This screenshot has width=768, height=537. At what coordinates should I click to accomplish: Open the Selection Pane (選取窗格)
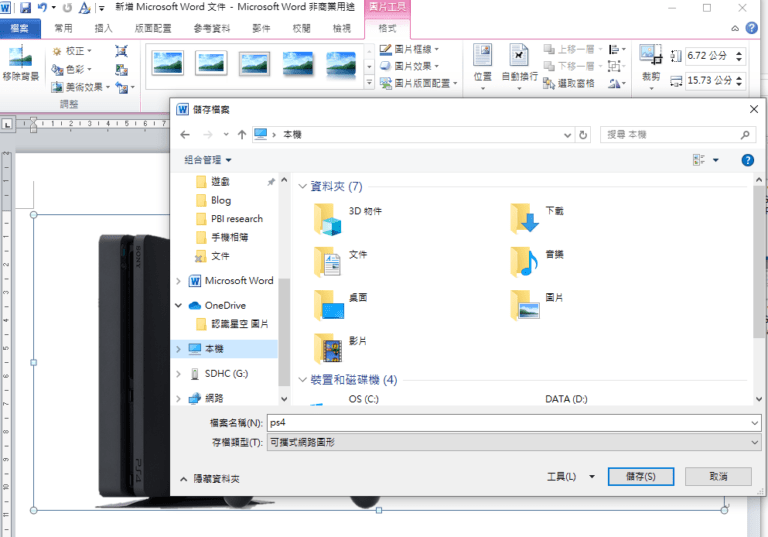569,83
